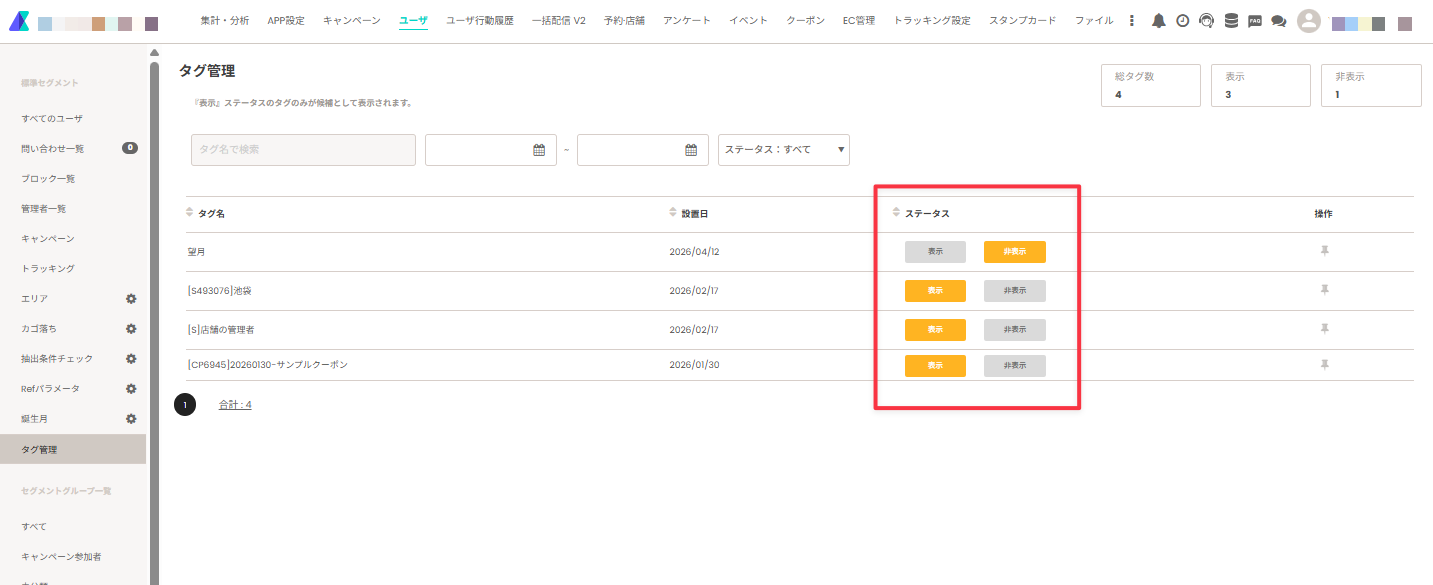The image size is (1433, 585).
Task: Open ユーザ行動履歴 in the top menu
Action: pyautogui.click(x=480, y=21)
